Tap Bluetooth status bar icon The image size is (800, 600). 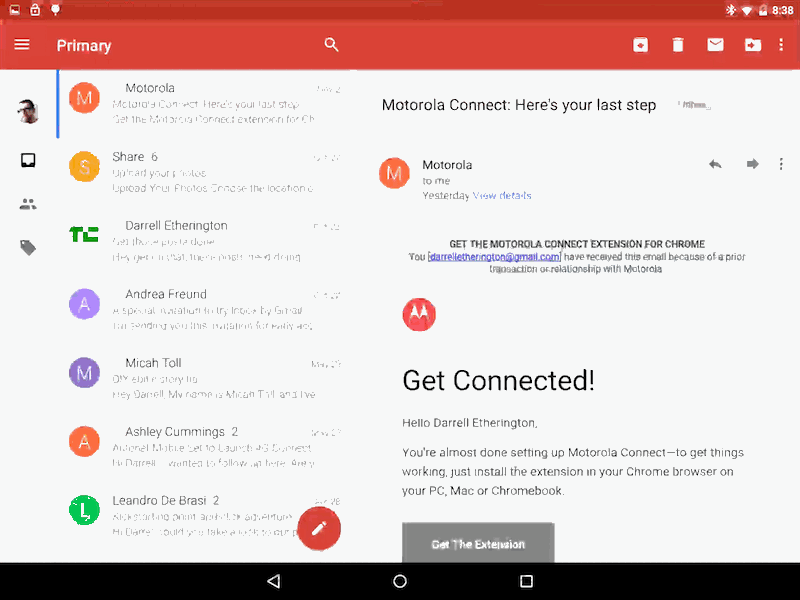731,10
